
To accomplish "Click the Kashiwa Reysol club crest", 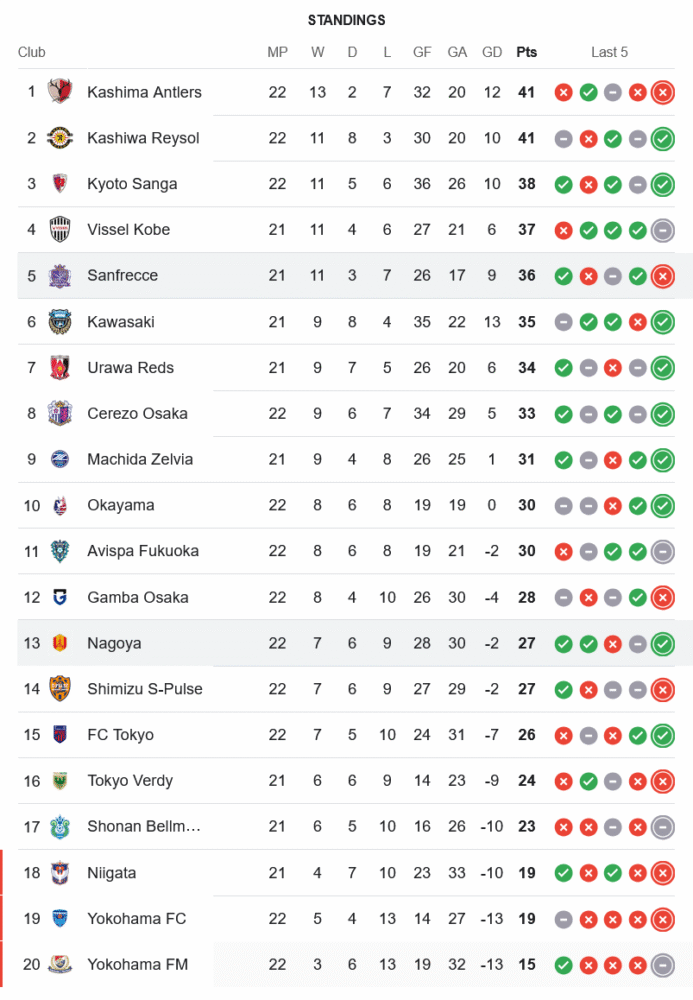I will coord(60,138).
